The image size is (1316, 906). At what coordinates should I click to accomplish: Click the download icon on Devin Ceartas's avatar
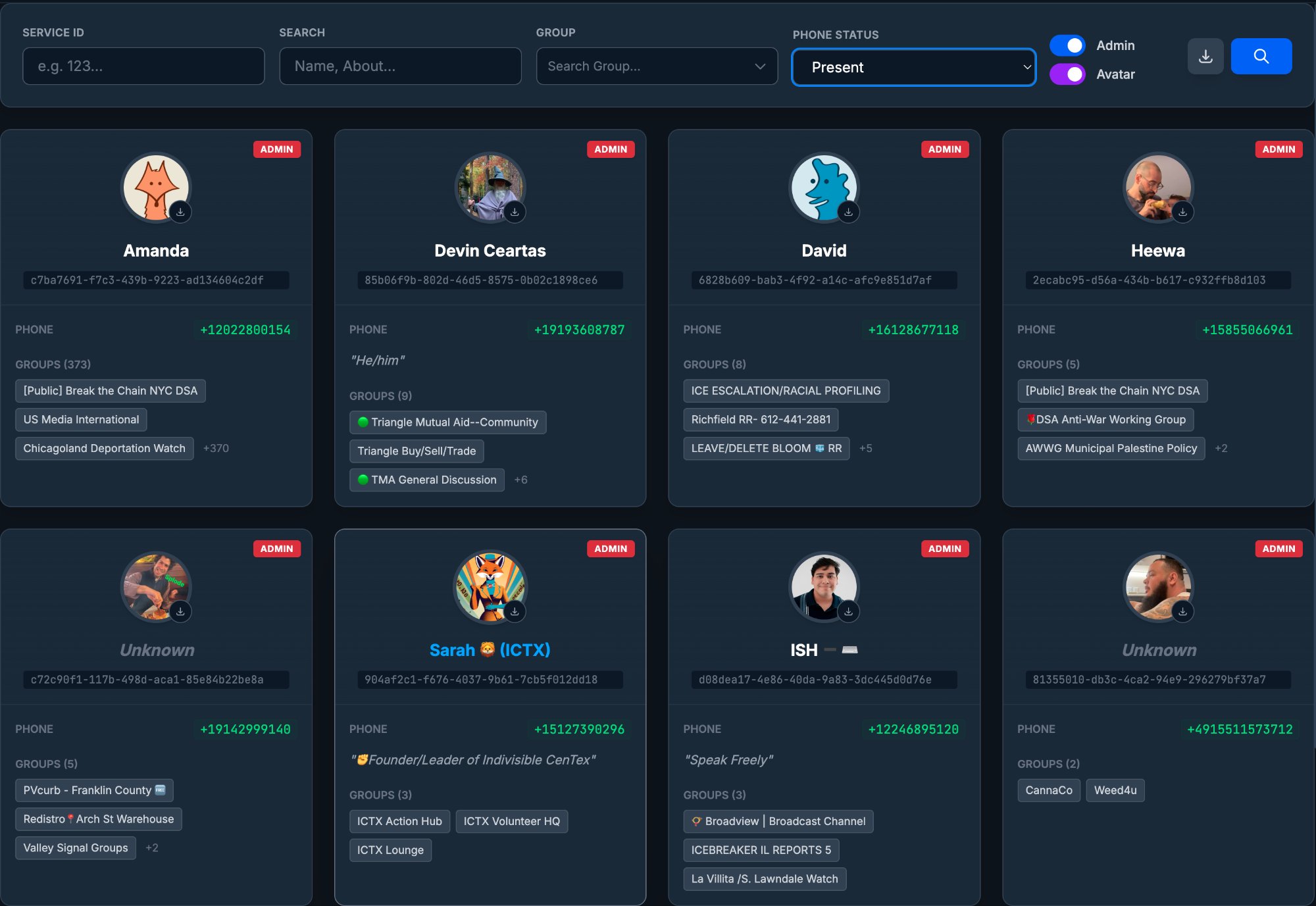pos(515,212)
